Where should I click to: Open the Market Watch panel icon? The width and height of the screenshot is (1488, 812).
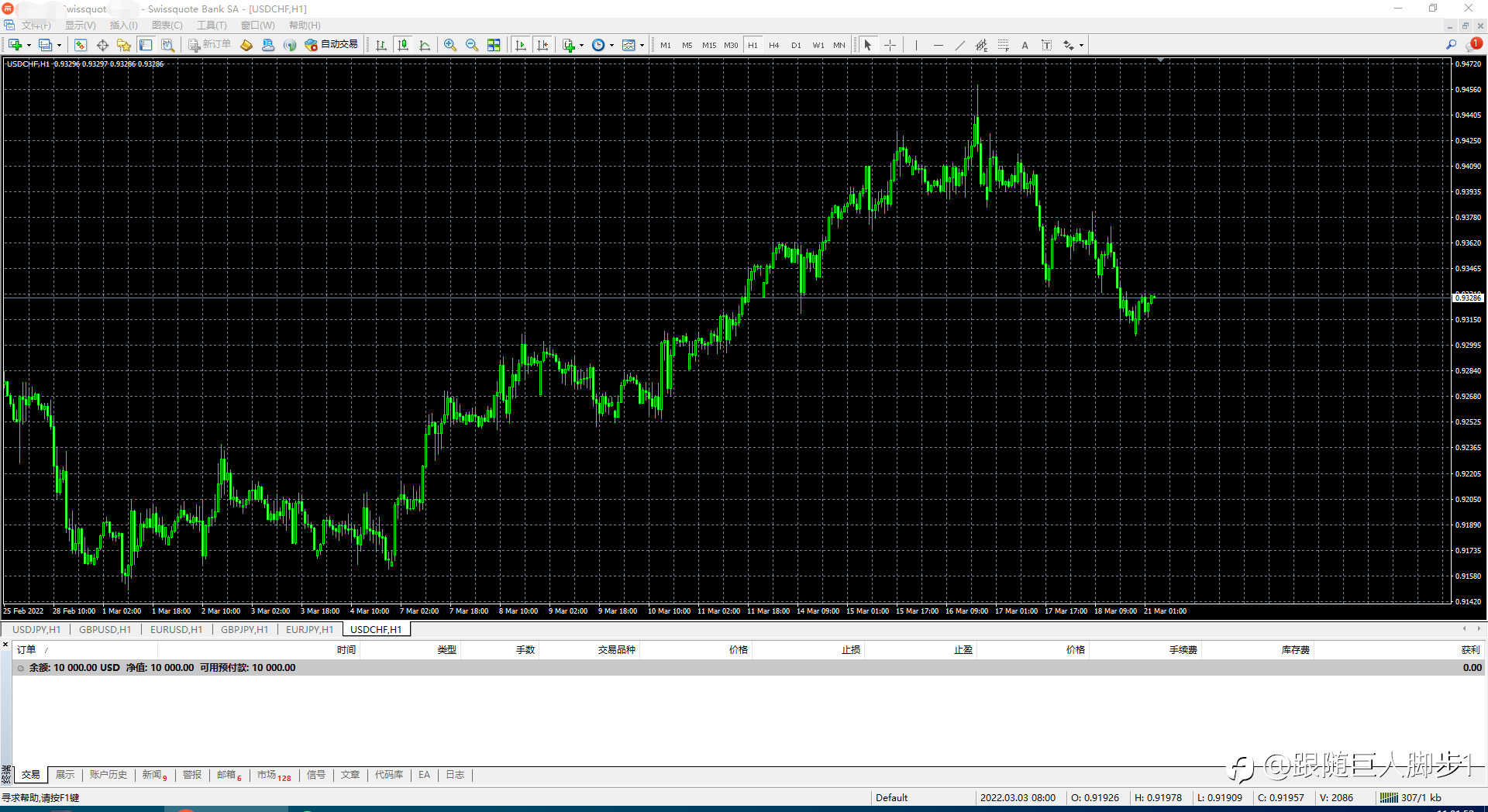point(81,45)
